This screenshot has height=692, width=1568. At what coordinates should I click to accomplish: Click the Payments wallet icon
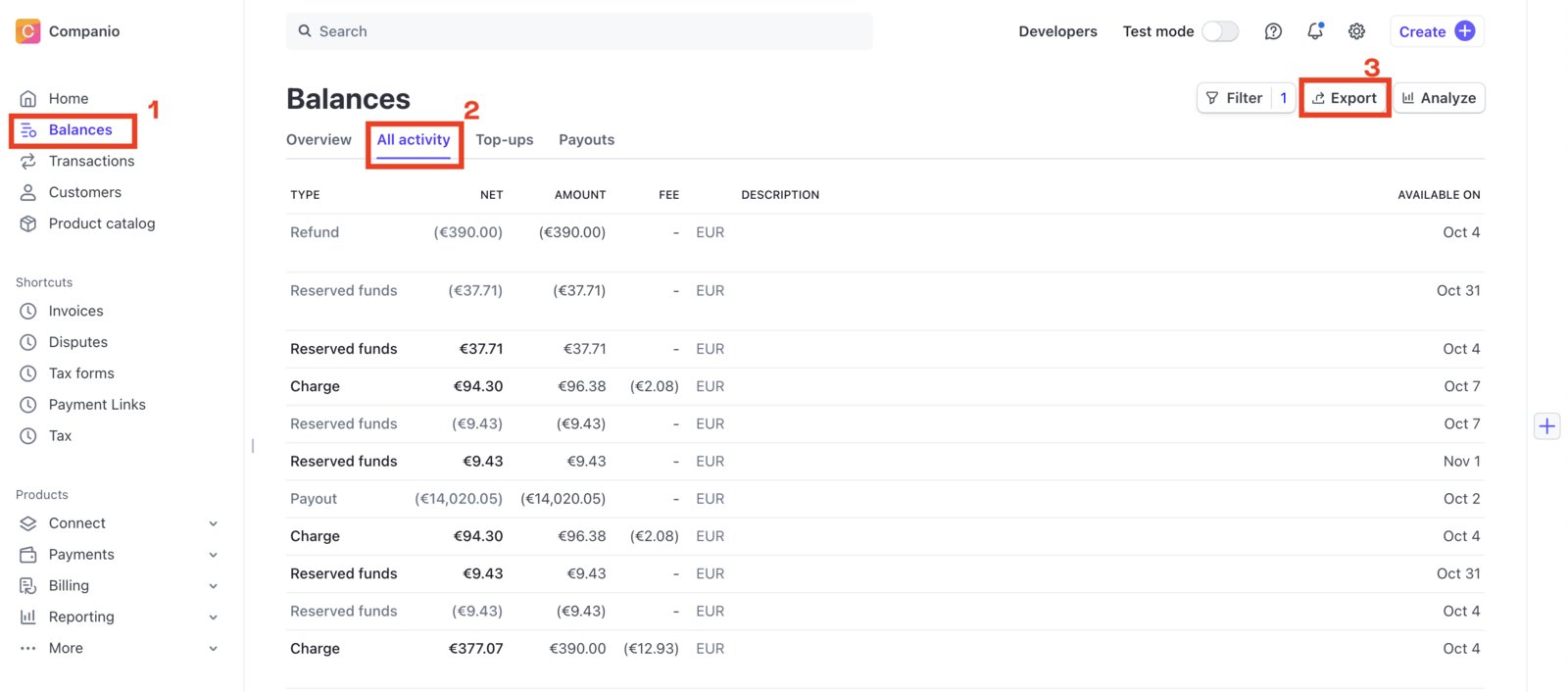click(28, 555)
